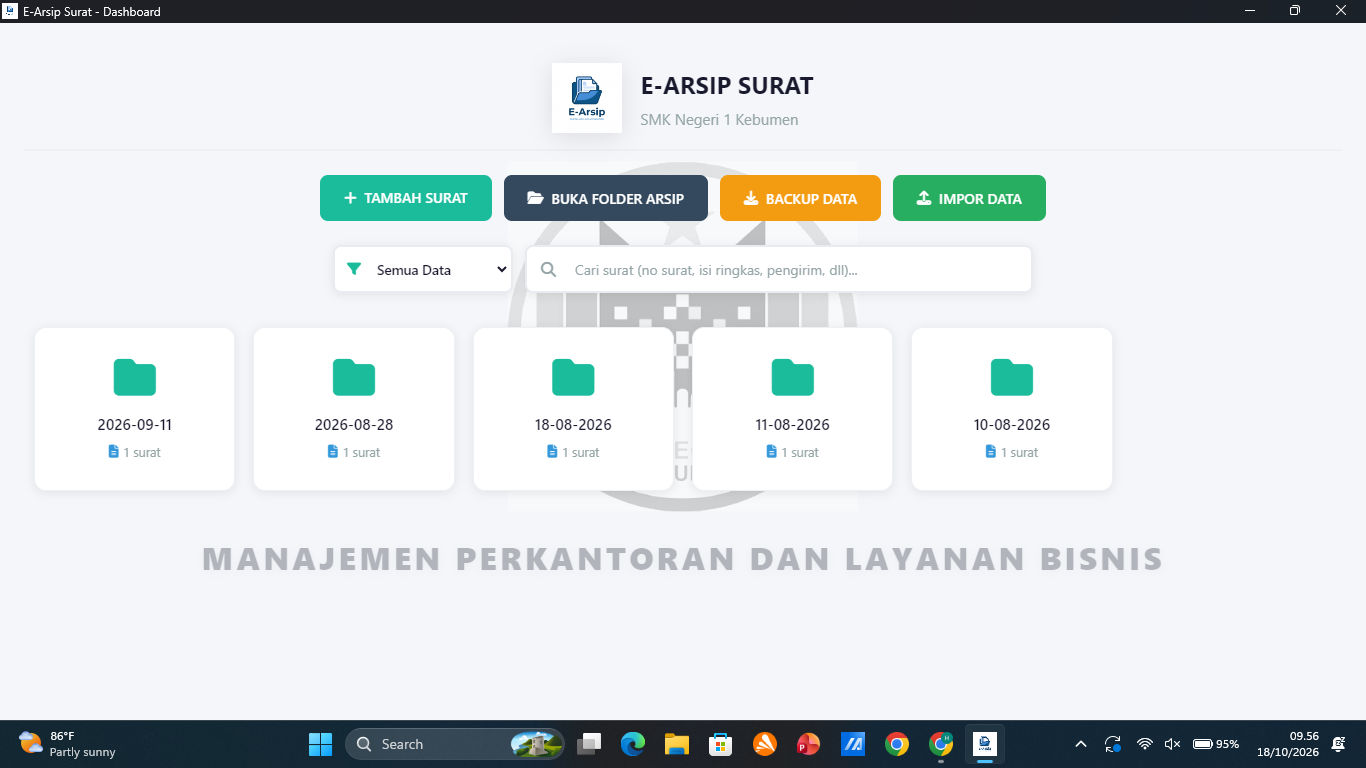Click the SMK Negeri 1 Kebumen subtitle
Viewport: 1366px width, 768px height.
point(719,120)
